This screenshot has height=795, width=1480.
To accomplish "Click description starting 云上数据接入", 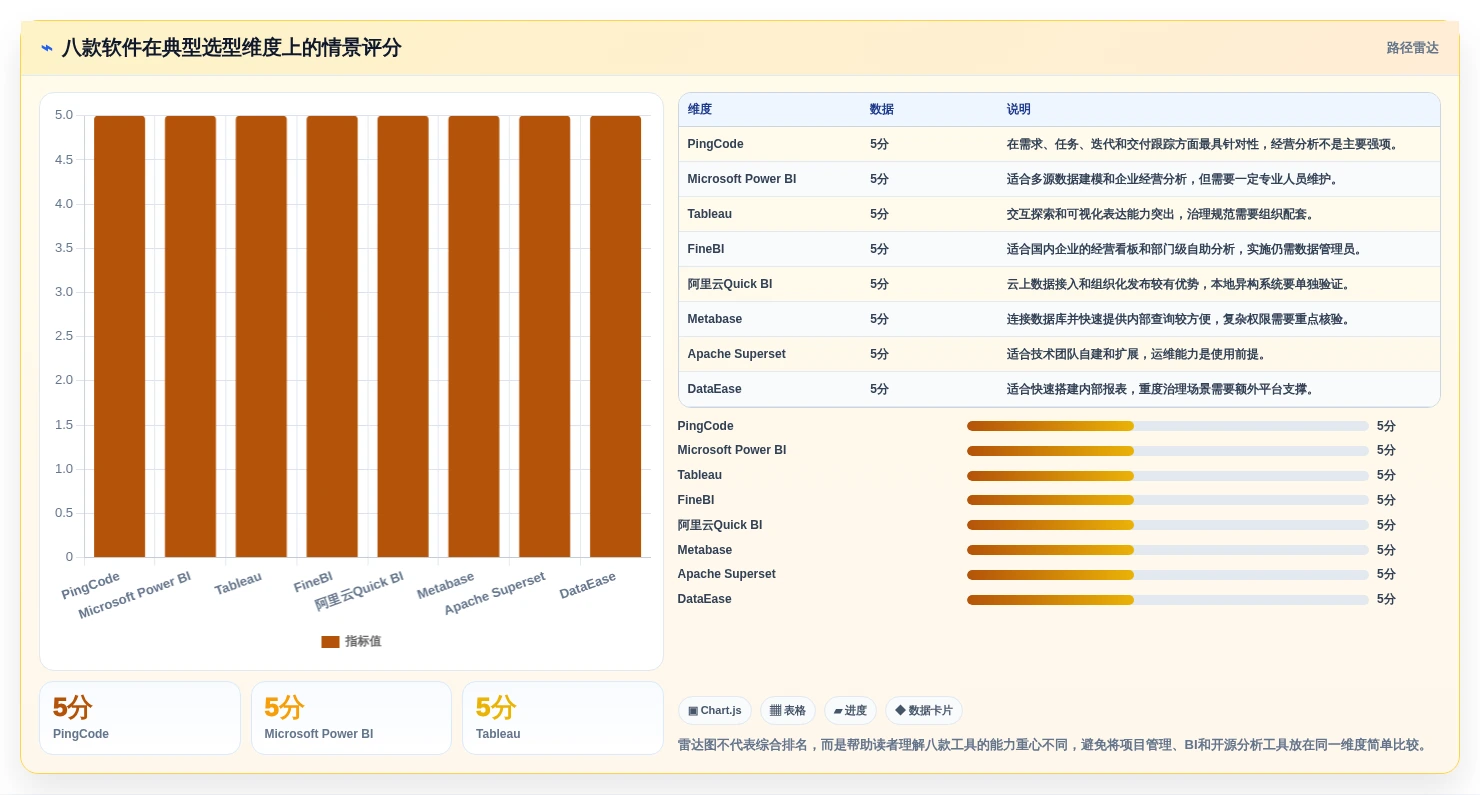I will 1180,284.
